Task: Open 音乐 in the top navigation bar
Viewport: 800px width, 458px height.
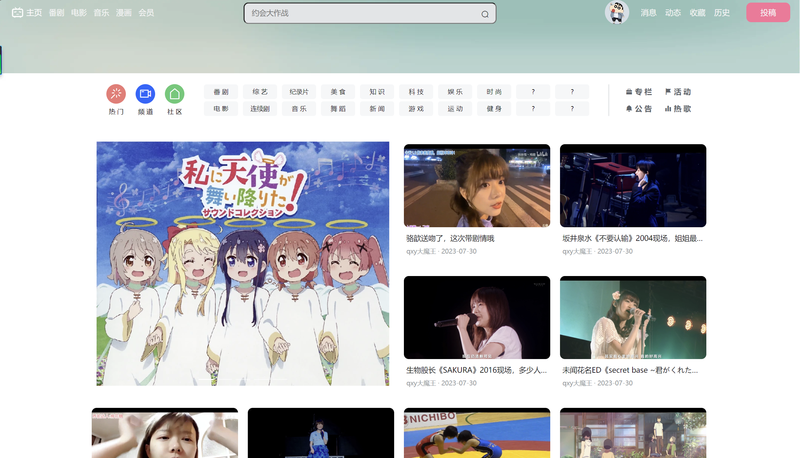Action: click(102, 13)
